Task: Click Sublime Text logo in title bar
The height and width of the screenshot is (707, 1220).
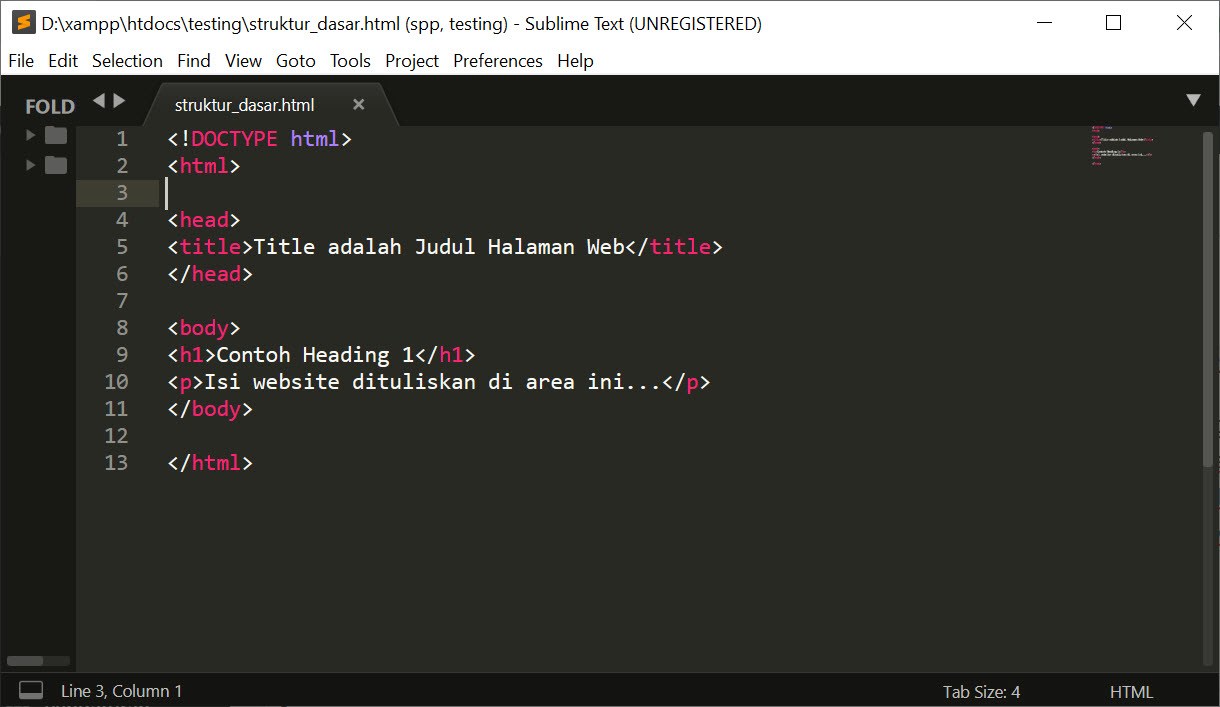Action: (23, 23)
